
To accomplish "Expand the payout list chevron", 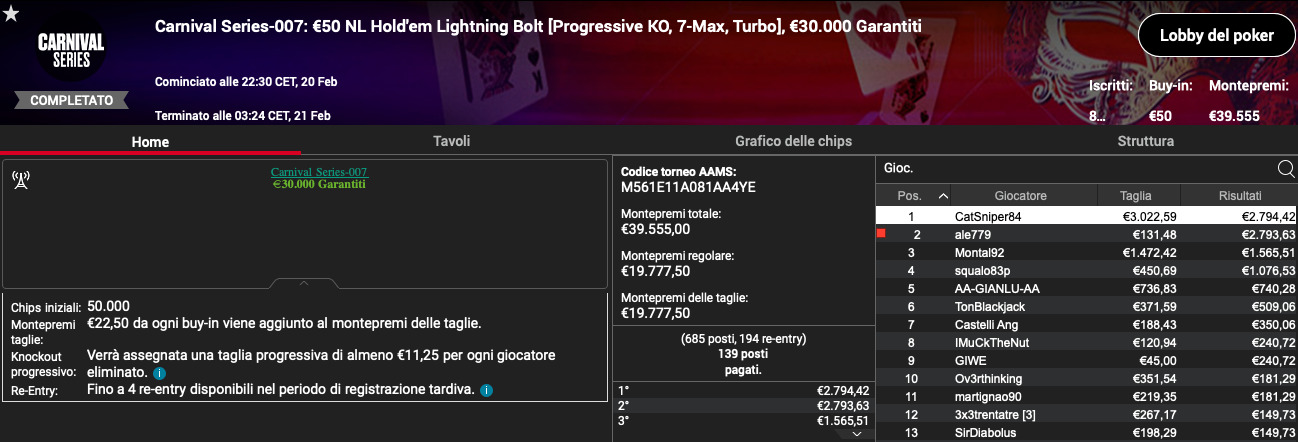I will click(x=857, y=434).
